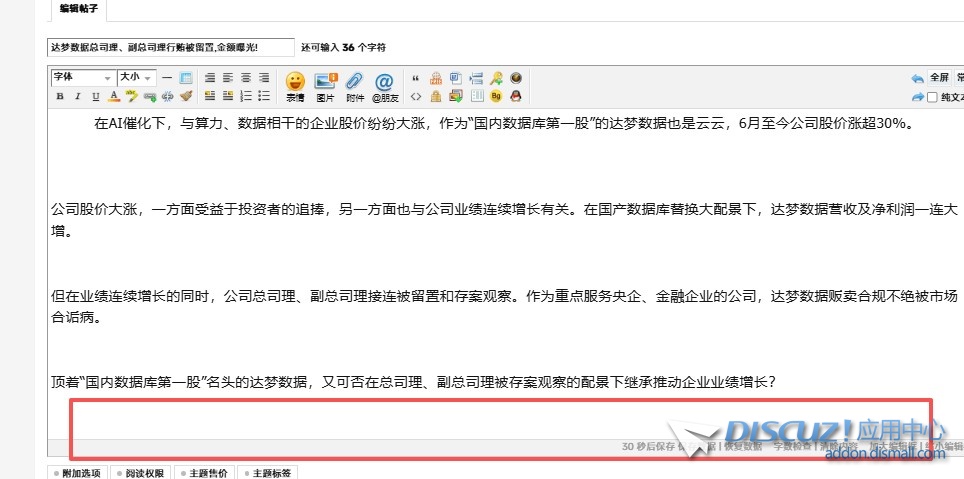Select the 编辑帖子 tab
Image resolution: width=964 pixels, height=479 pixels.
tap(77, 9)
